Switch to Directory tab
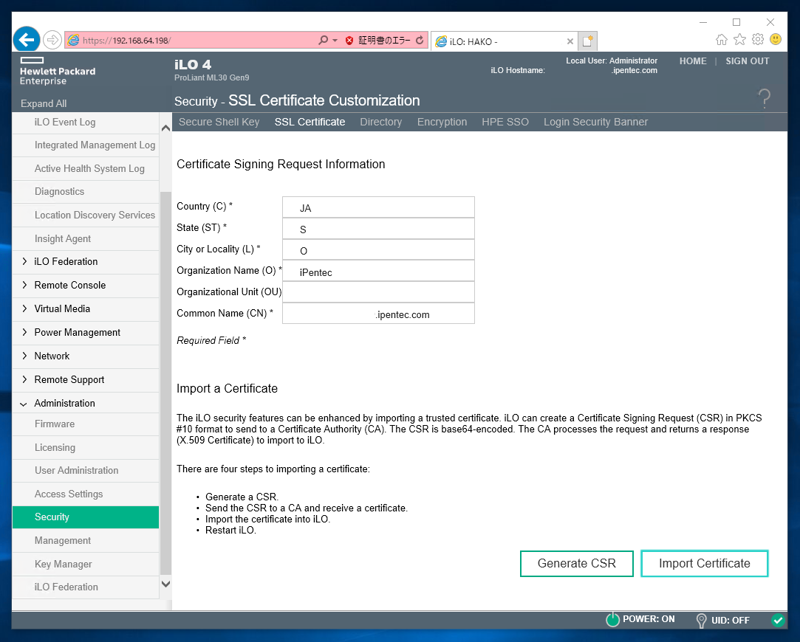This screenshot has width=800, height=642. click(381, 122)
